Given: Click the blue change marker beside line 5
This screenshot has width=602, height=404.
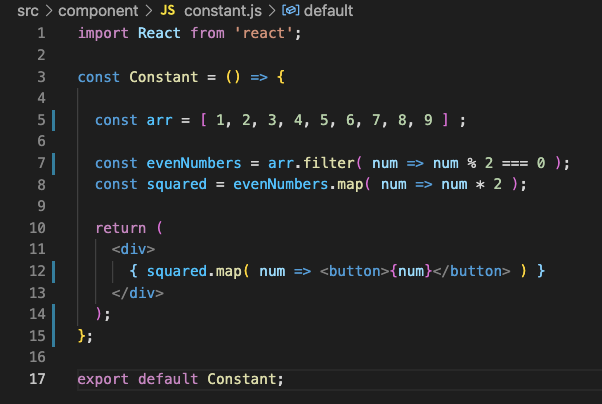Looking at the screenshot, I should (x=53, y=120).
